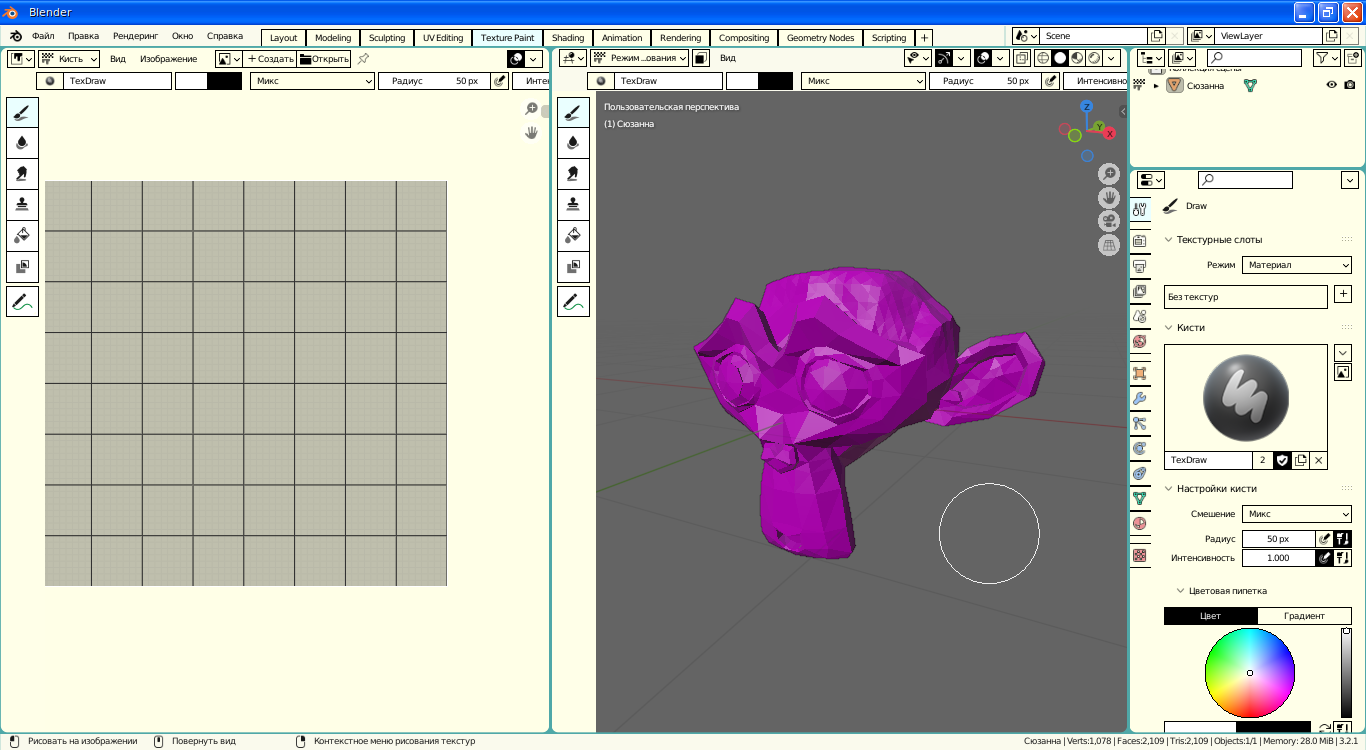
Task: Select the Fill bucket tool in image editor
Action: [x=22, y=236]
